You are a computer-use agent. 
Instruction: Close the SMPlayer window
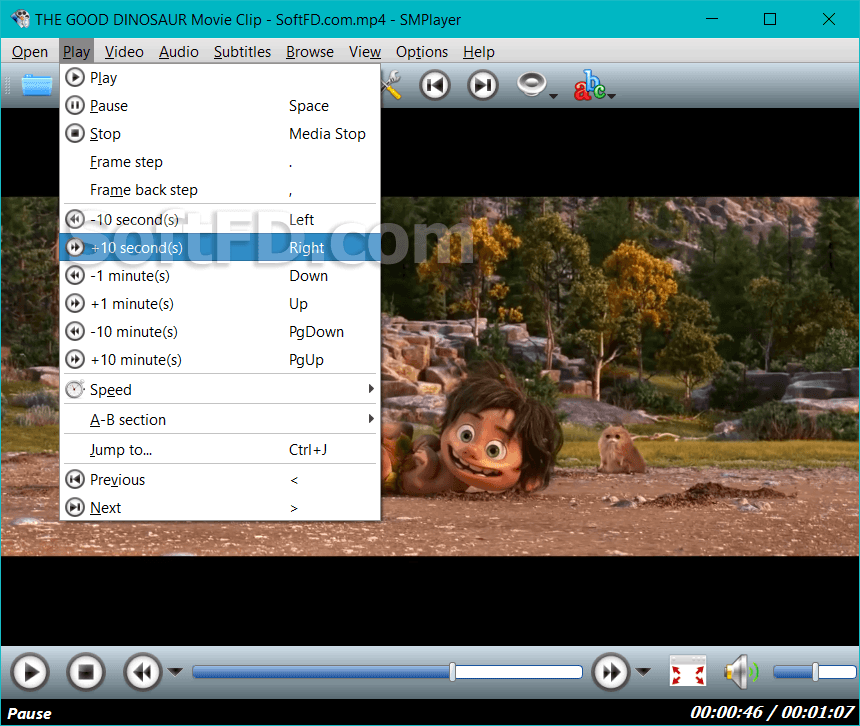829,19
